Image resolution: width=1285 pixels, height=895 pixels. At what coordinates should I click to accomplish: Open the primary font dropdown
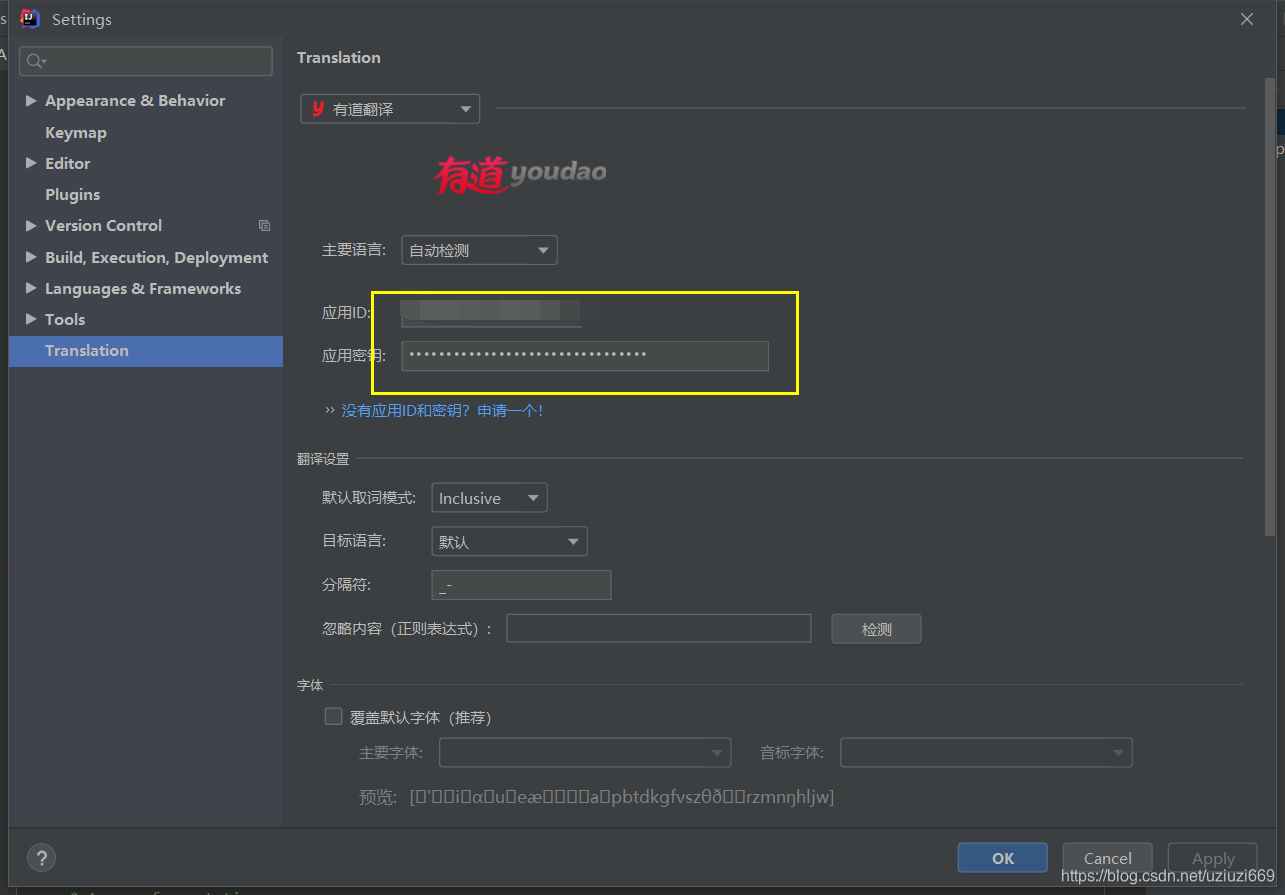tap(585, 752)
